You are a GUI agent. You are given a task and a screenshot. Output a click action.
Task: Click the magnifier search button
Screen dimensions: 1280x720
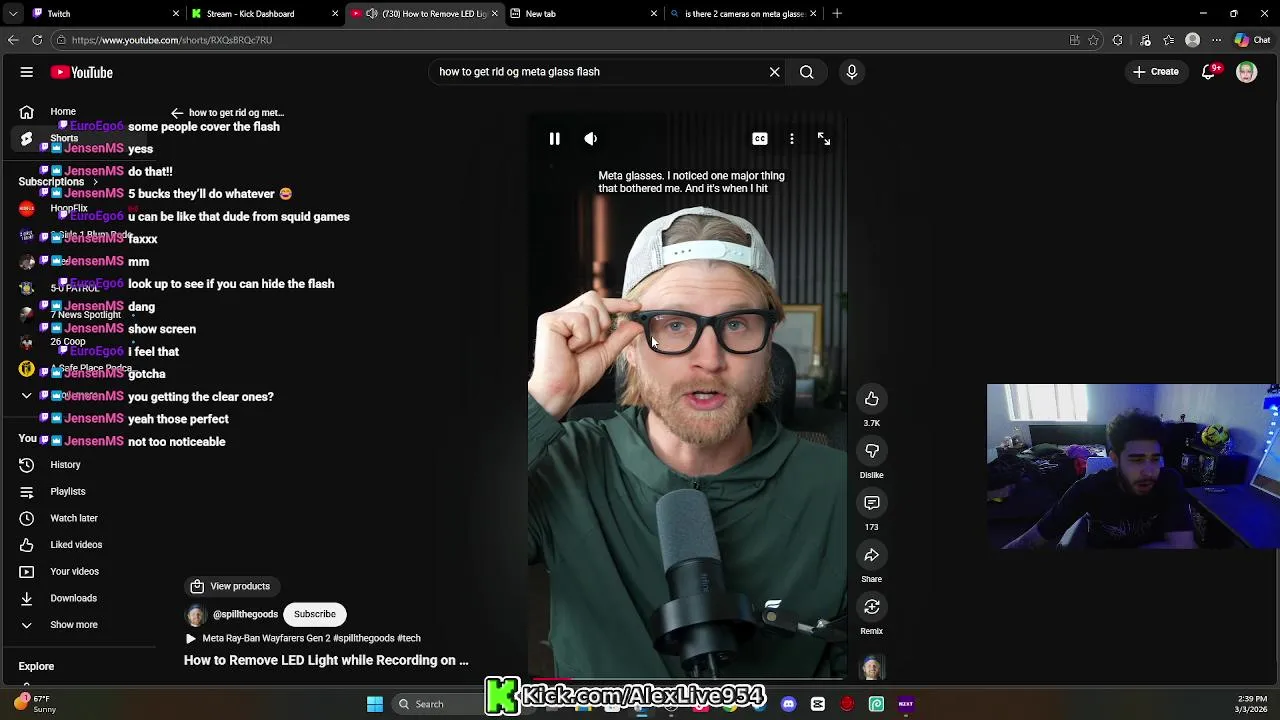point(806,72)
